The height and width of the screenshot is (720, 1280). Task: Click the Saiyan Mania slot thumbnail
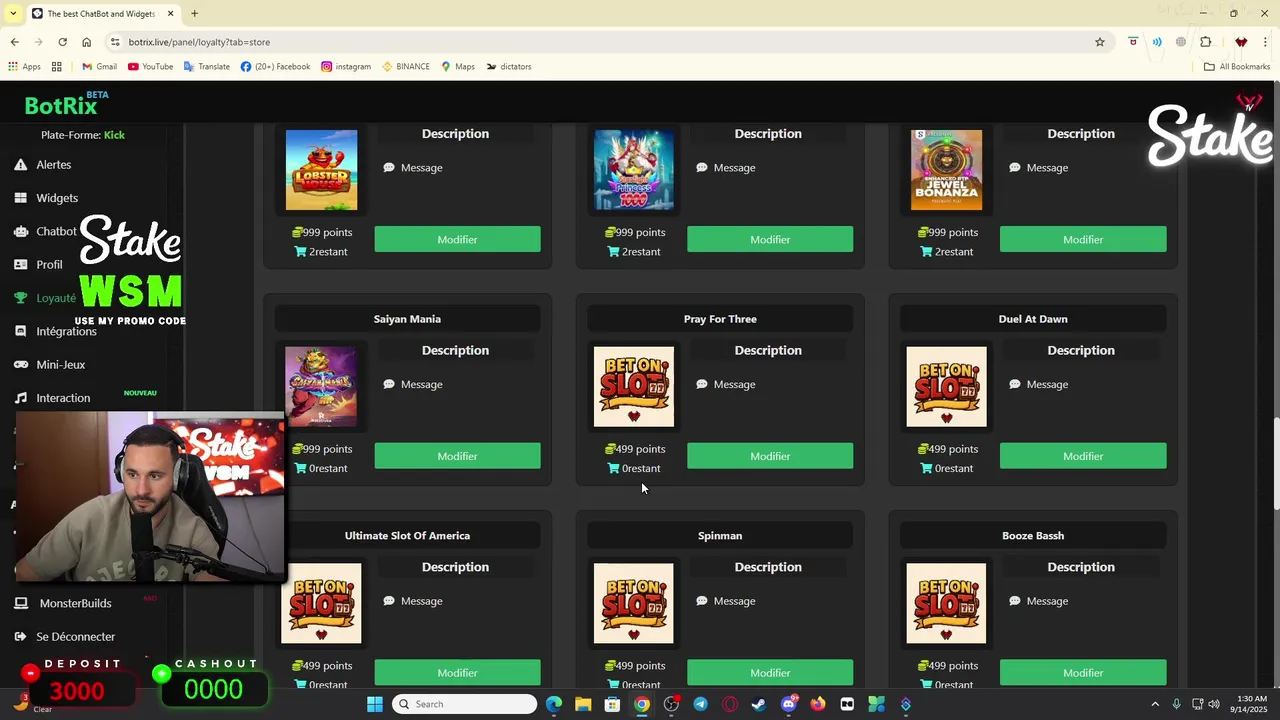(321, 387)
